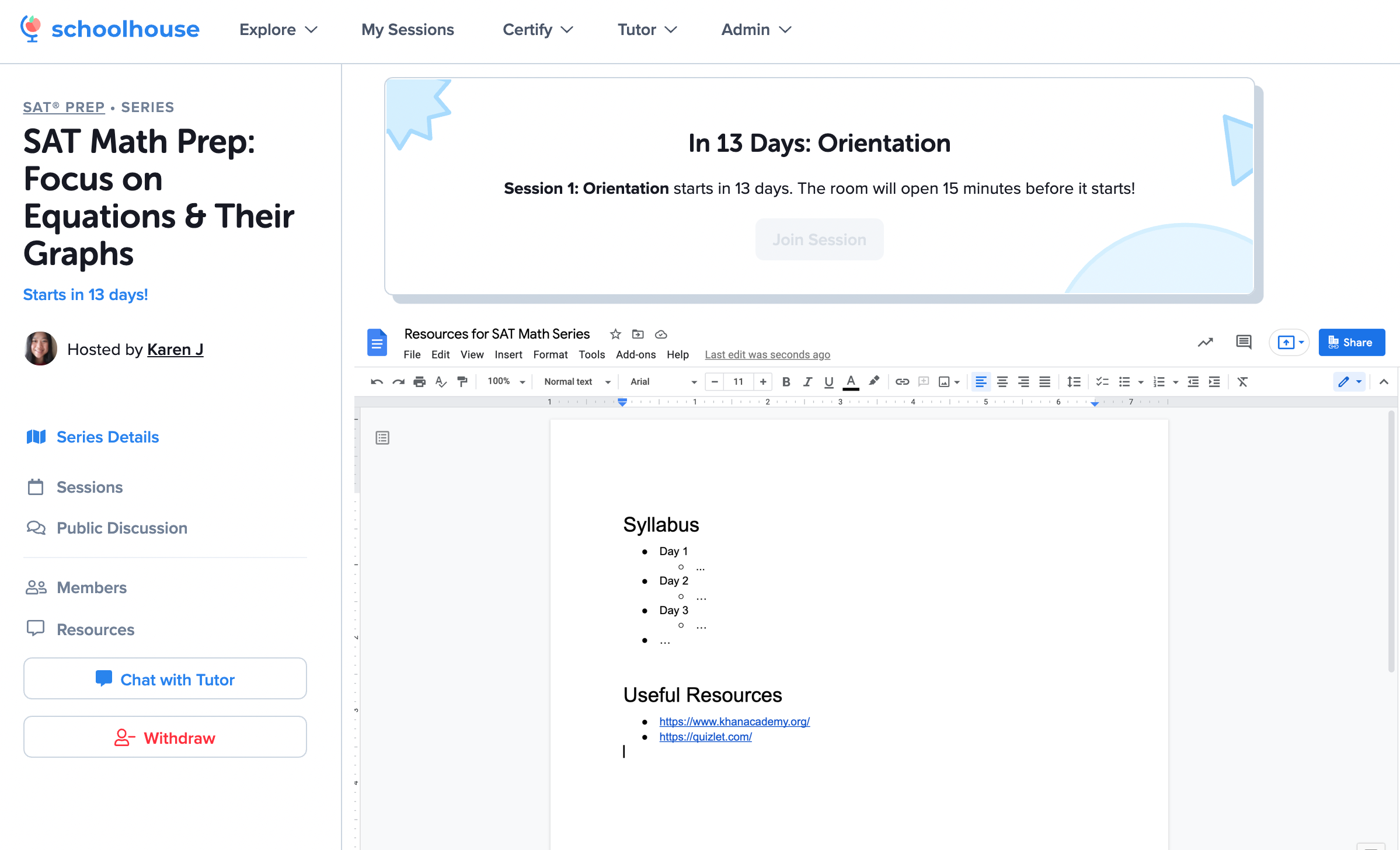This screenshot has width=1400, height=850.
Task: Click the undo icon in Docs toolbar
Action: [x=377, y=382]
